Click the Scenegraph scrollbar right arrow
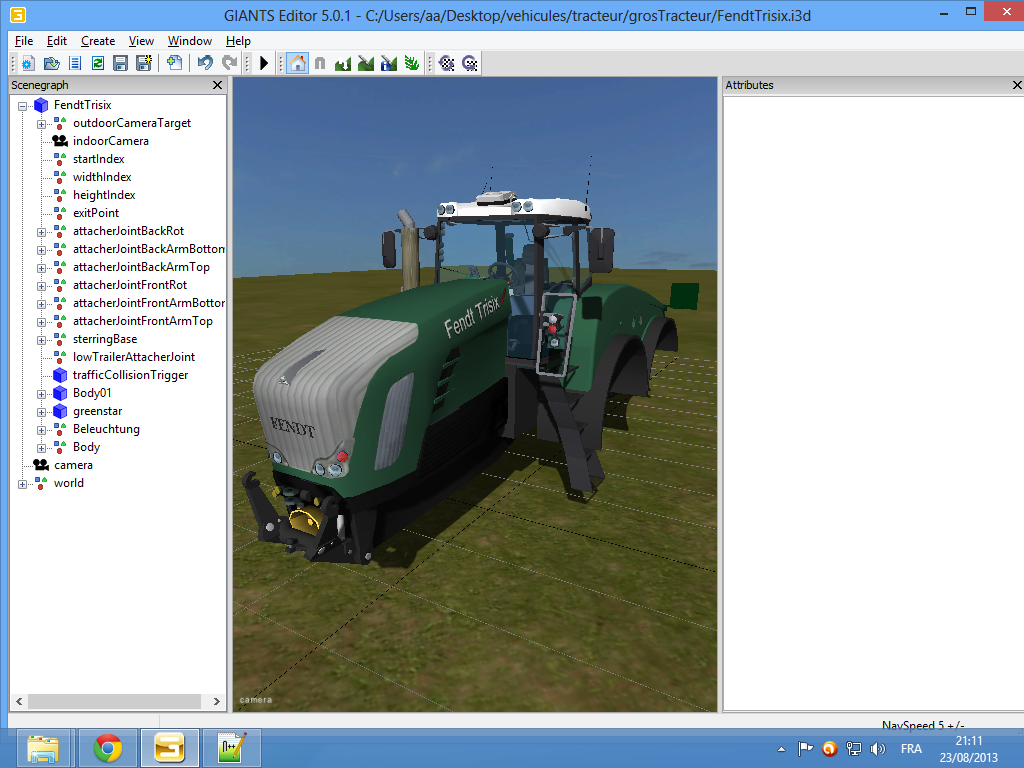 tap(217, 701)
